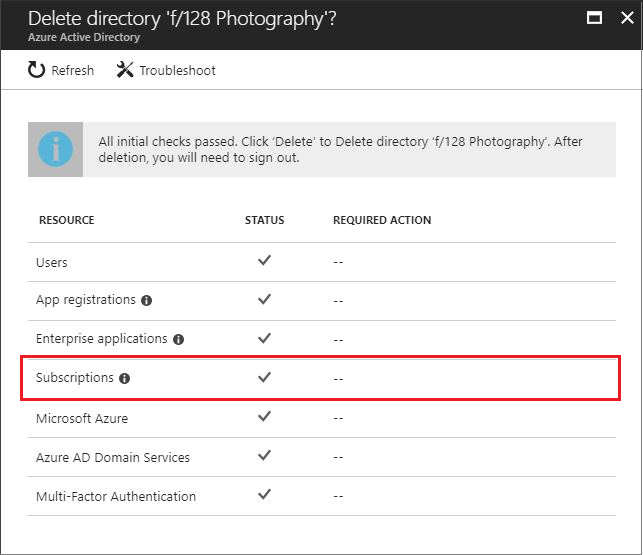This screenshot has height=555, width=643.
Task: Click the Azure AD Domain Services checkmark
Action: (264, 455)
